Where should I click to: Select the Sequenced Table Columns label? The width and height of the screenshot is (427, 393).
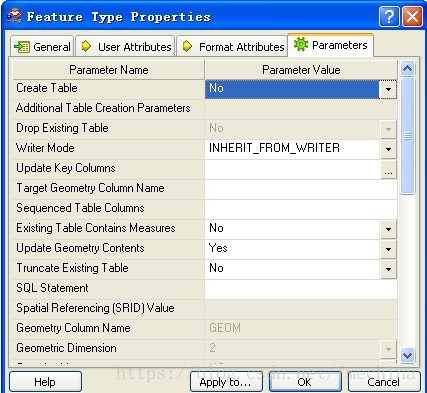80,208
